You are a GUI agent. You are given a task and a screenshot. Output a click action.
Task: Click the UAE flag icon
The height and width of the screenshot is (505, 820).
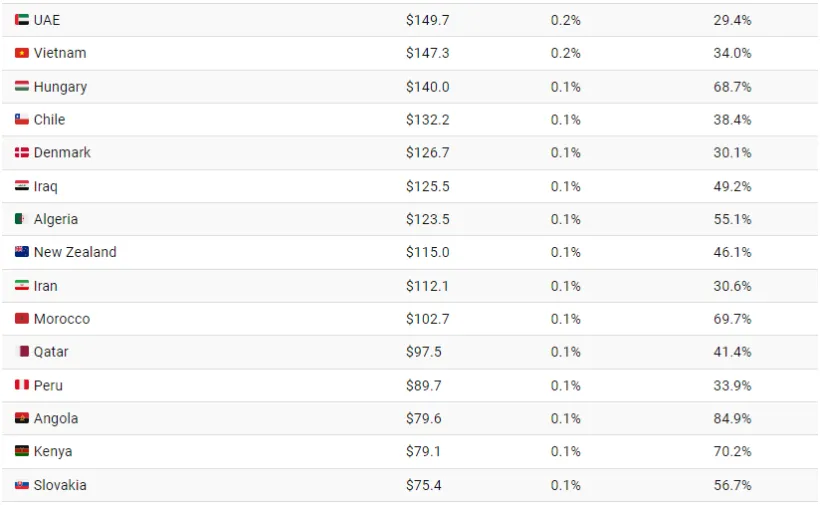click(21, 20)
